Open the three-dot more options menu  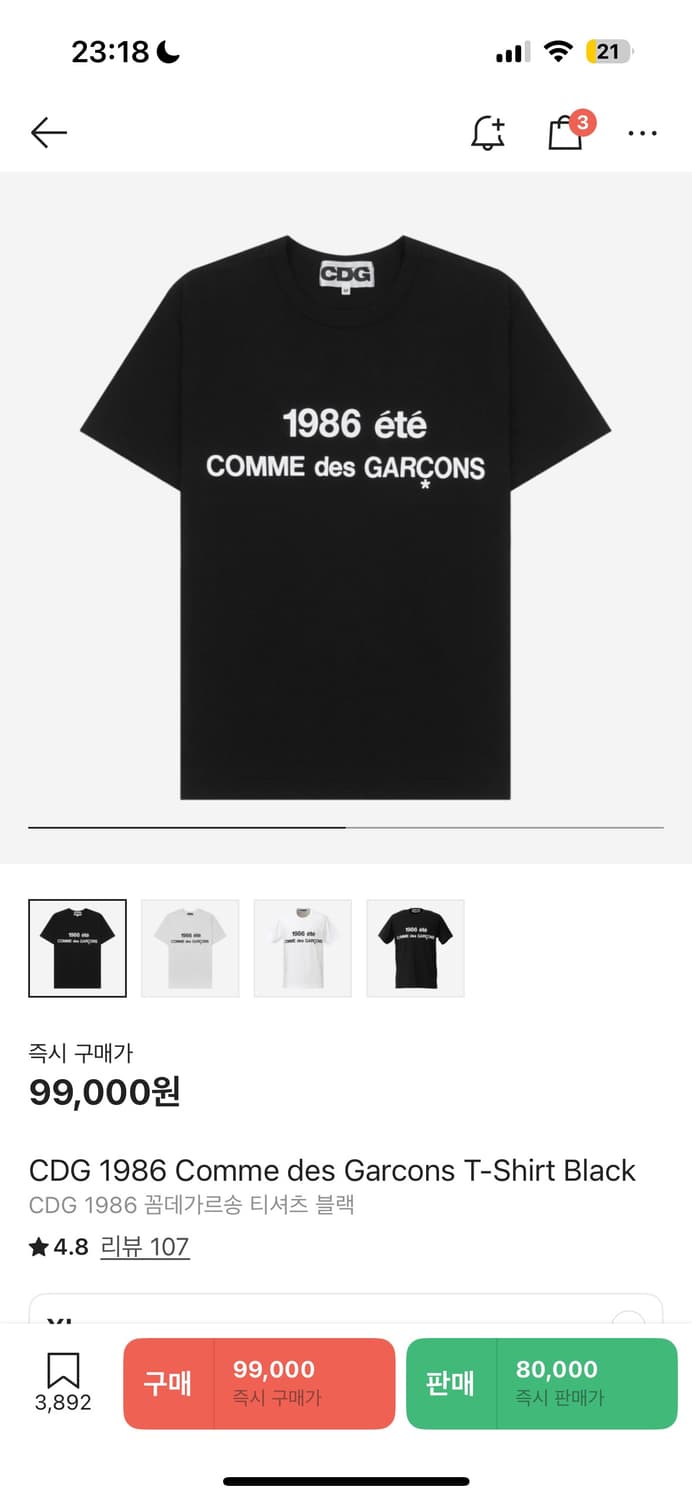(642, 132)
